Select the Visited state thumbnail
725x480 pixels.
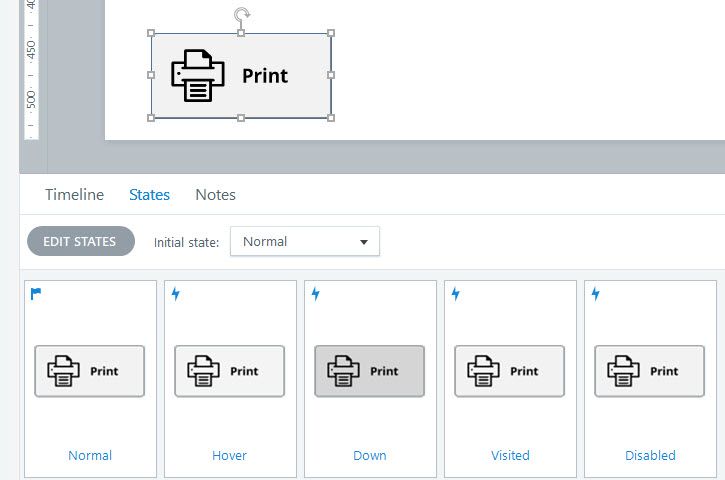tap(510, 371)
